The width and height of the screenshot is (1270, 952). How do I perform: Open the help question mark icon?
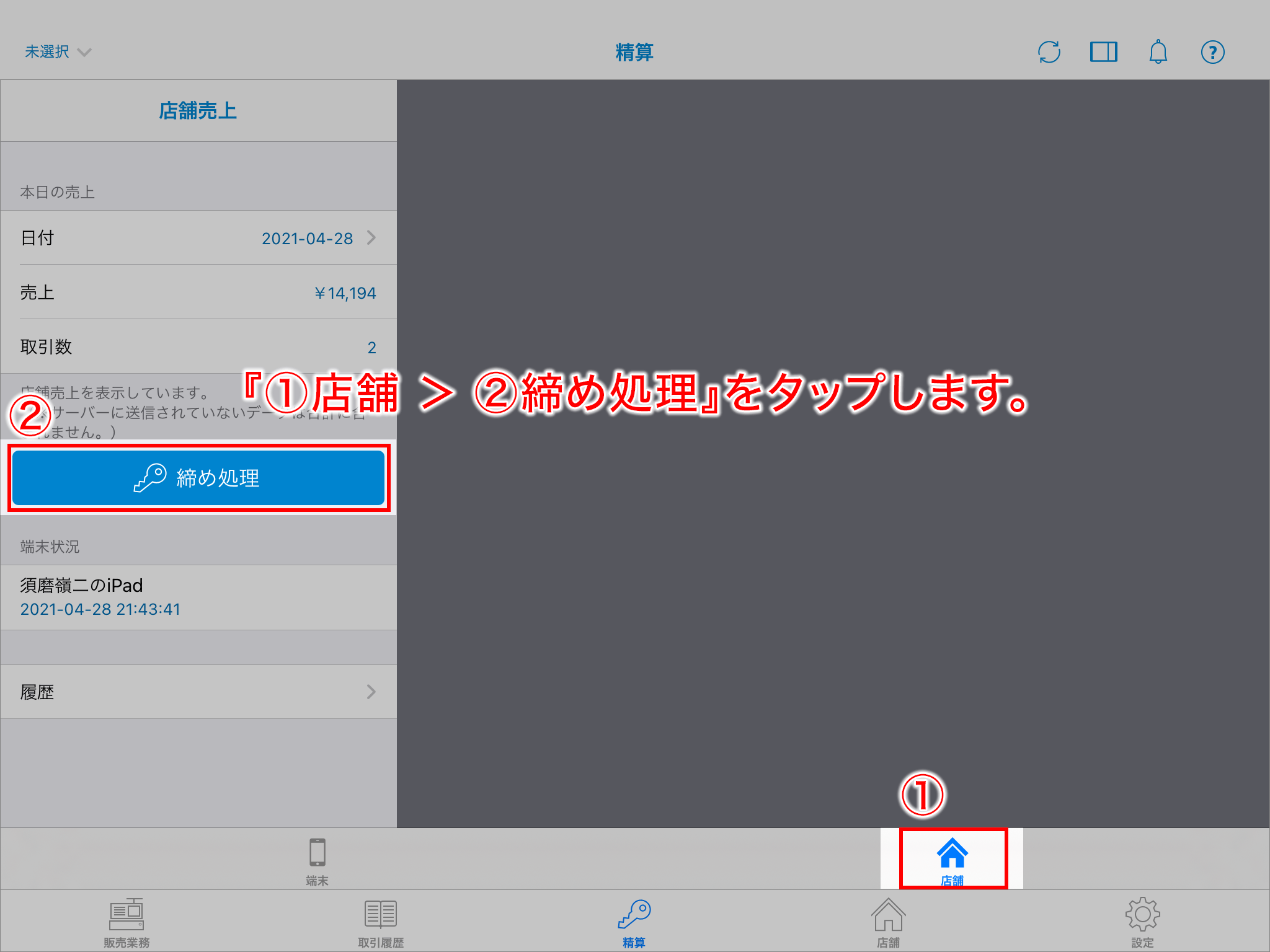point(1212,52)
